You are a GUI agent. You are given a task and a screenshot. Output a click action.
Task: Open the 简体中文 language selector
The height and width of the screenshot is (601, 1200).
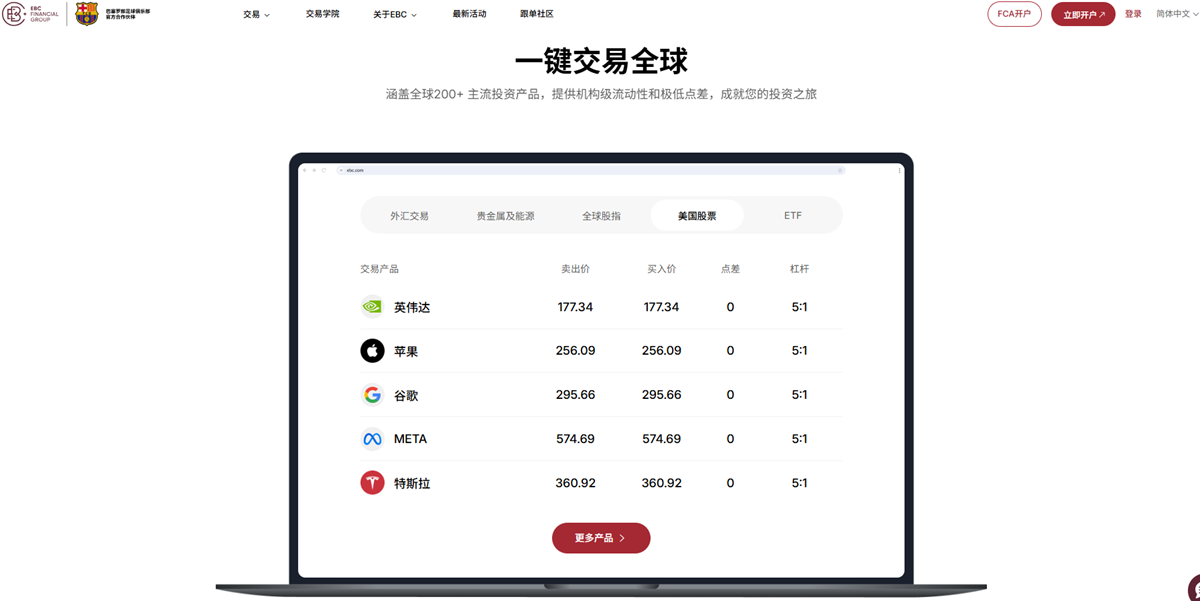tap(1172, 14)
